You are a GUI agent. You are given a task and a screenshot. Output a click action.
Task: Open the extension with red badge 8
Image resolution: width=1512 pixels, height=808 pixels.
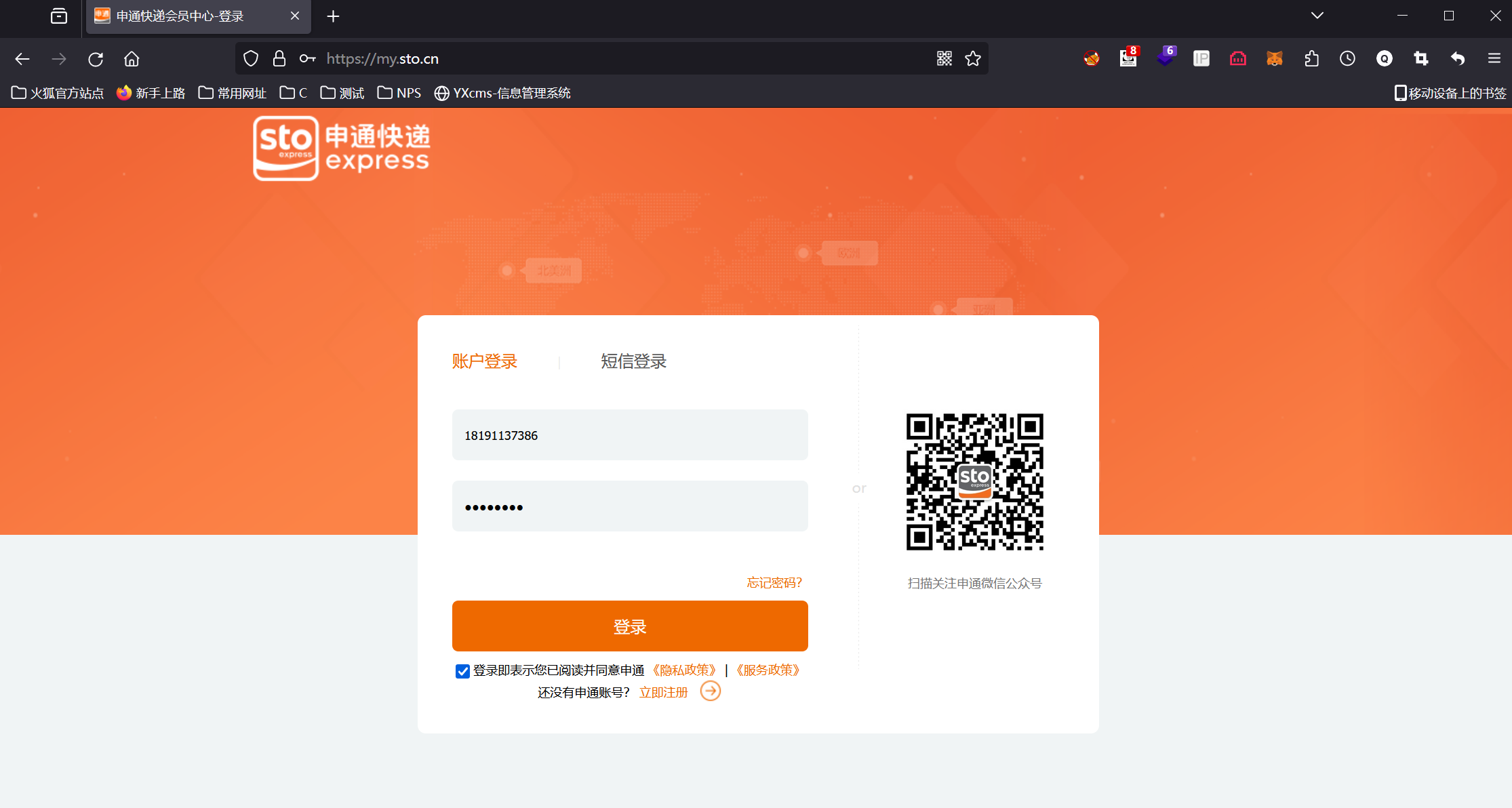click(1129, 58)
